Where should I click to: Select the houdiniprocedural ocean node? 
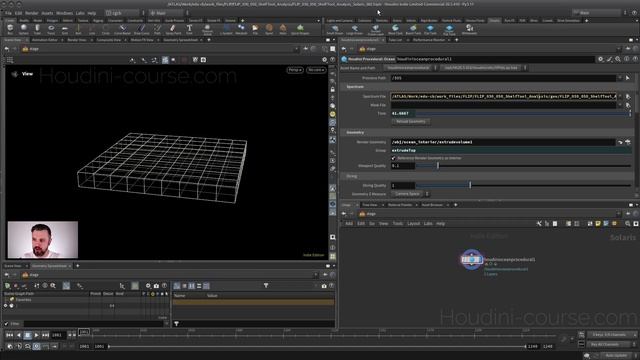click(472, 259)
